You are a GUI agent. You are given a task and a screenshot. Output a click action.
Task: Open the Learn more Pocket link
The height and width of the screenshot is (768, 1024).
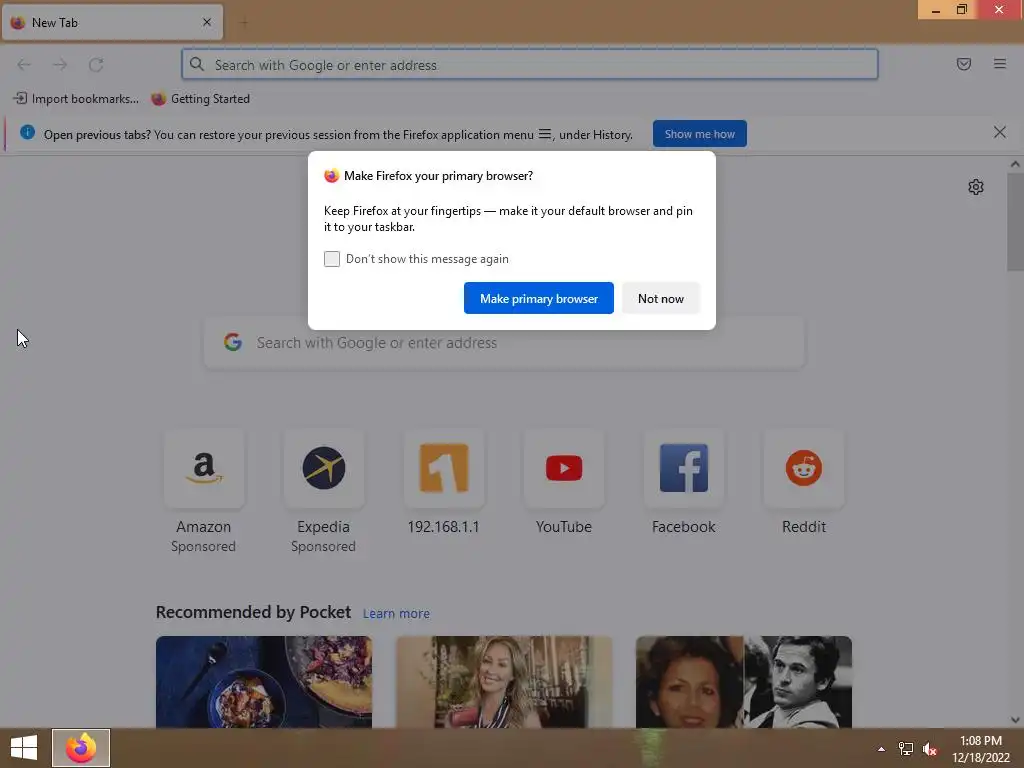click(396, 613)
